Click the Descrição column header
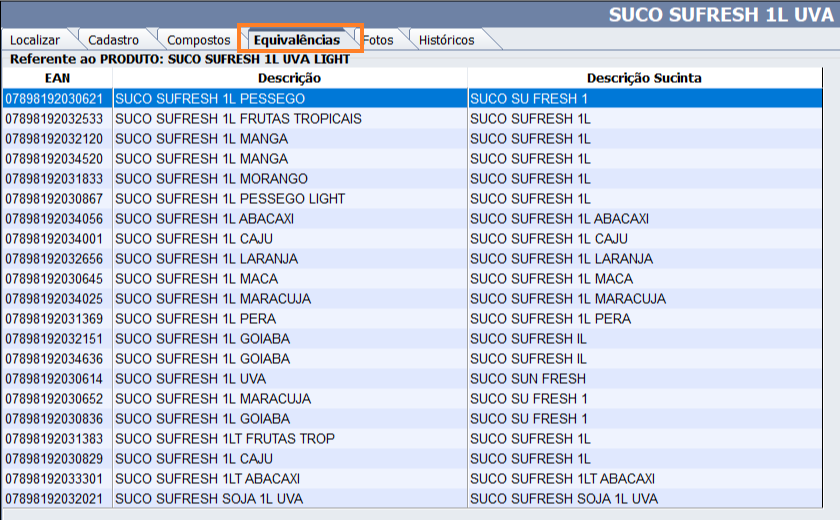 (289, 78)
